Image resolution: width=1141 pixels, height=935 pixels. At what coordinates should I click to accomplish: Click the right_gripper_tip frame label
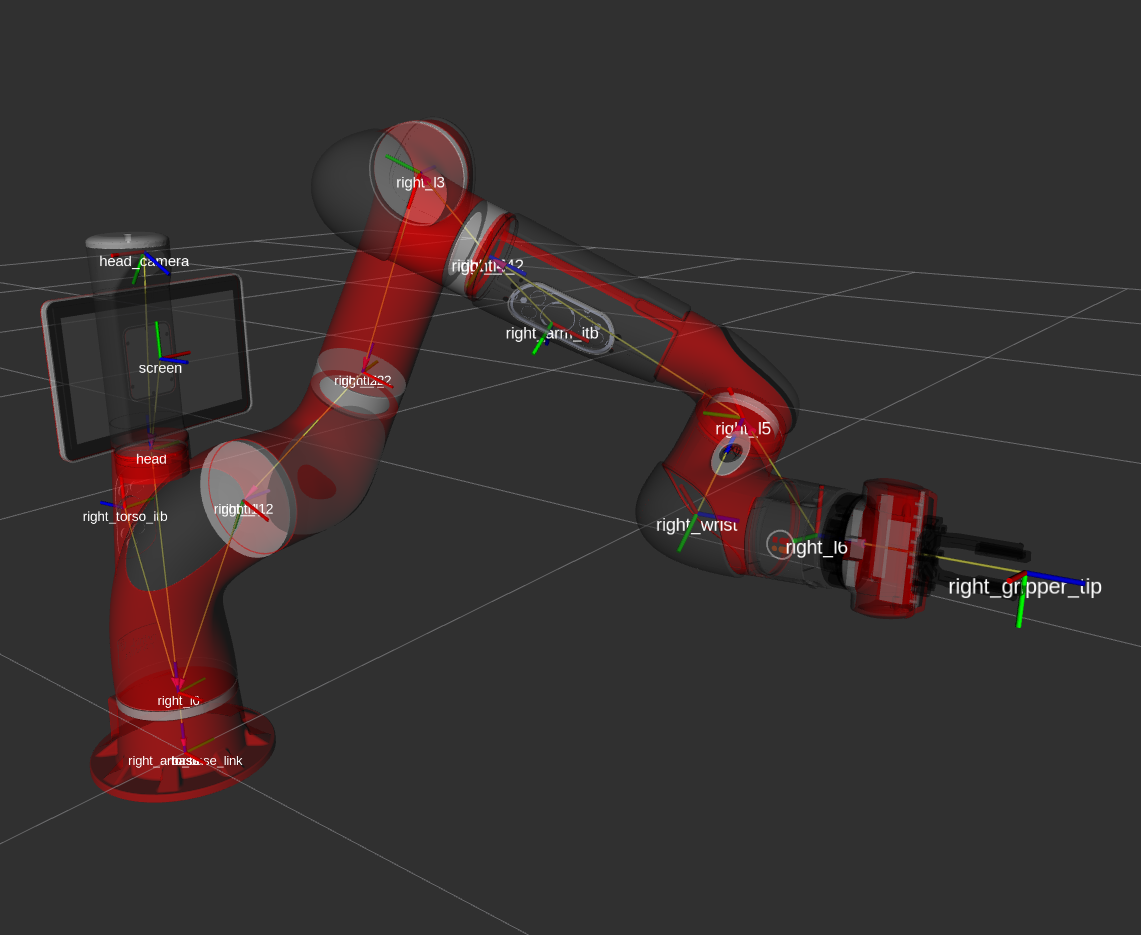[x=1024, y=587]
